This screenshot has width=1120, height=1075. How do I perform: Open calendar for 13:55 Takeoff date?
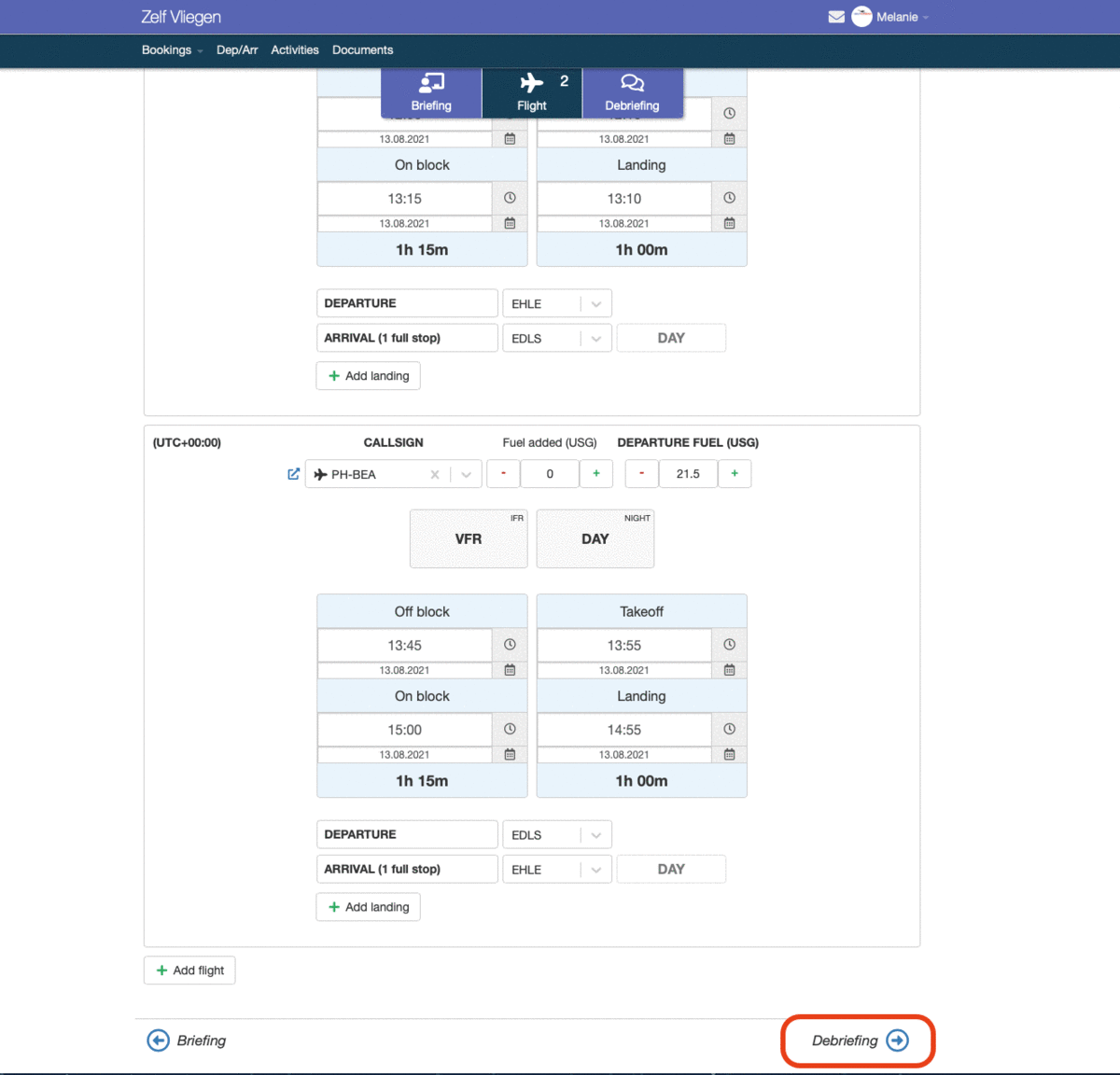coord(730,670)
